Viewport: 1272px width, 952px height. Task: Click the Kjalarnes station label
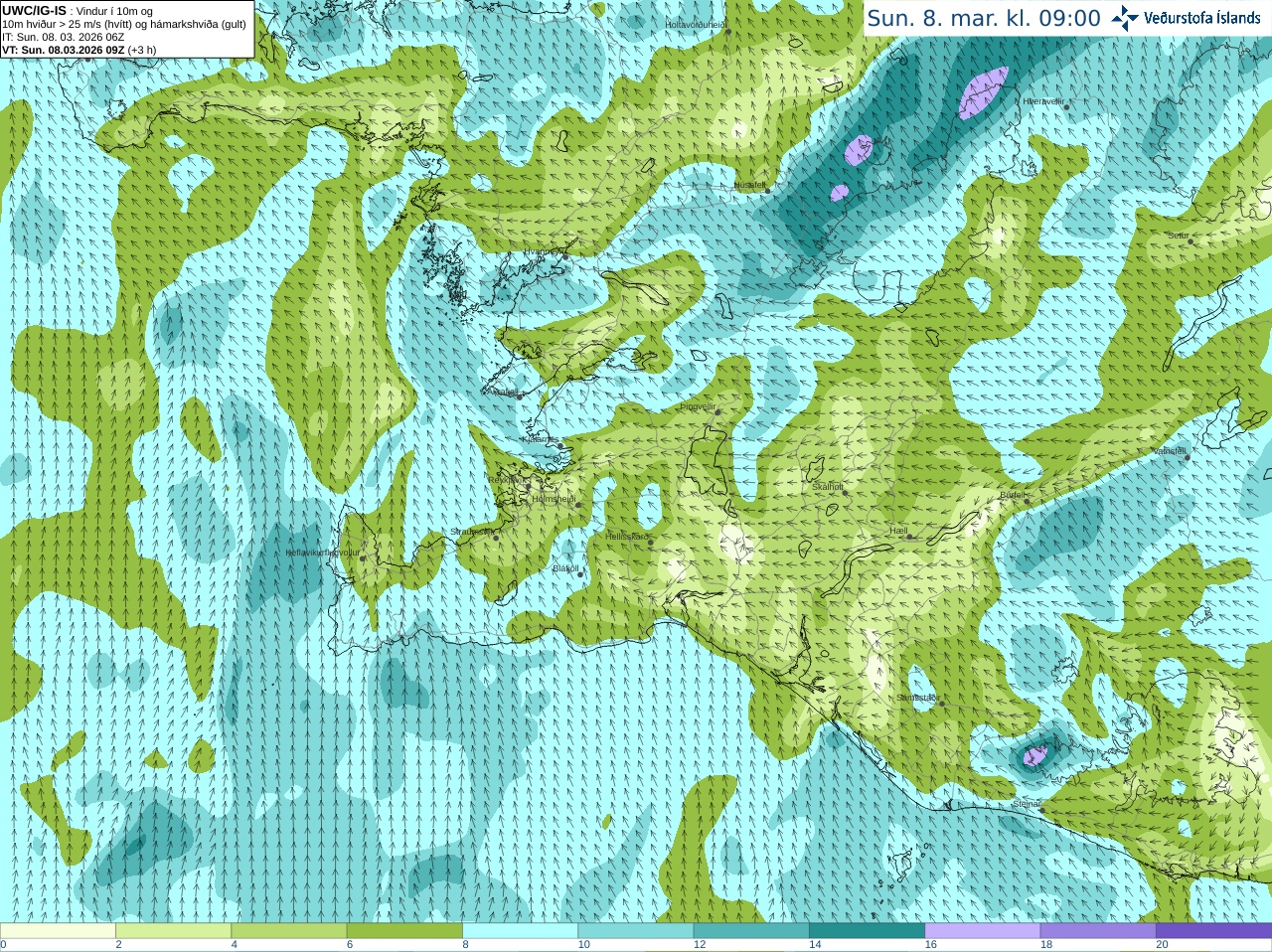(x=541, y=438)
